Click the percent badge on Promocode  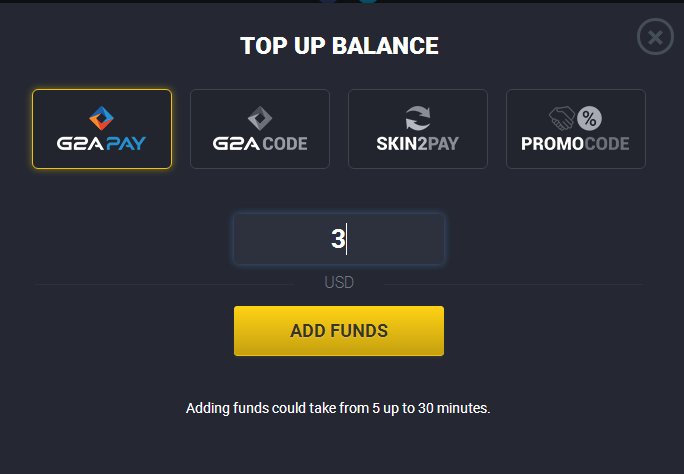(589, 117)
